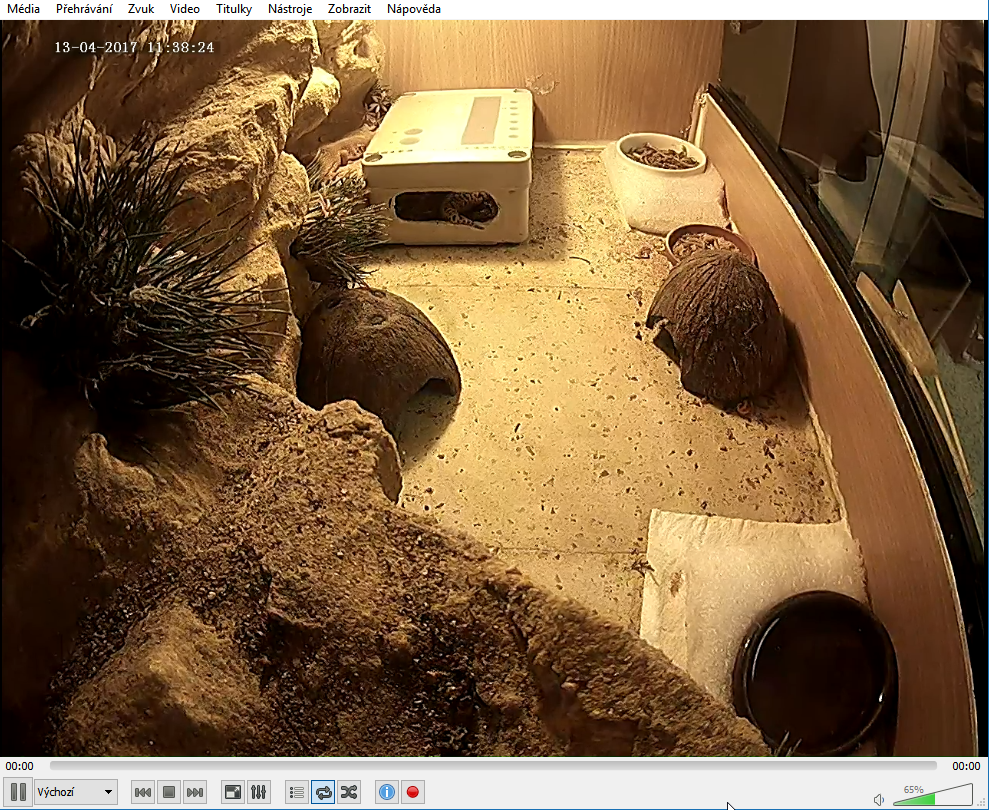Start recording with the red button
The image size is (989, 810).
tap(413, 792)
